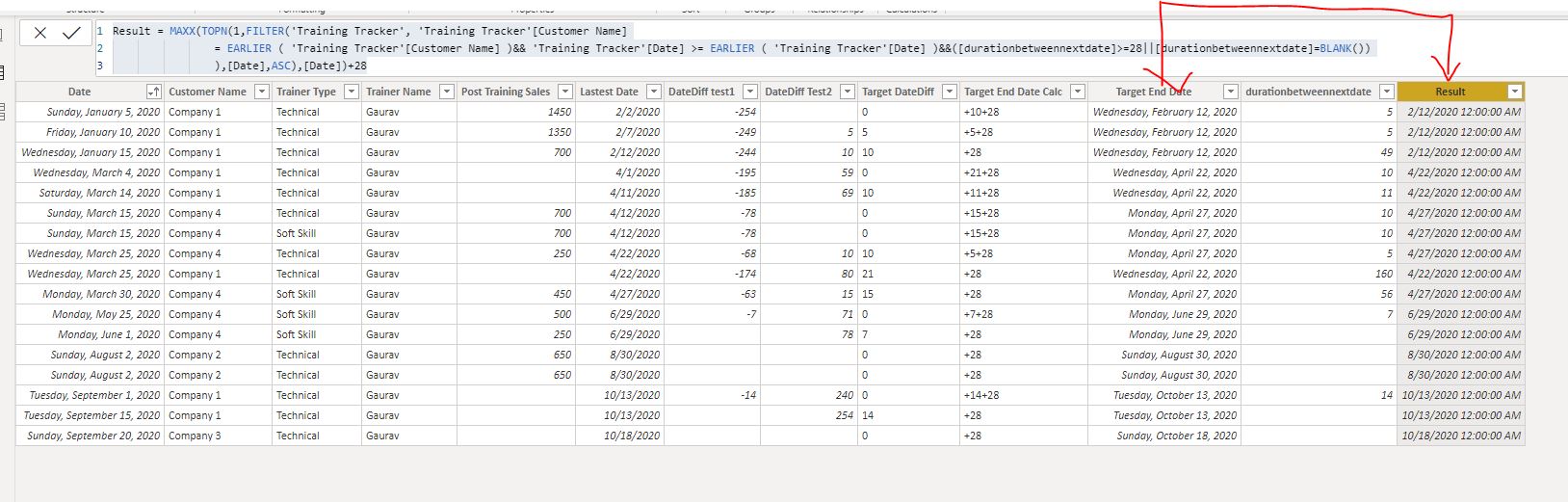Open the DateDiff test1 column filter dropdown
The width and height of the screenshot is (1568, 502).
749,92
